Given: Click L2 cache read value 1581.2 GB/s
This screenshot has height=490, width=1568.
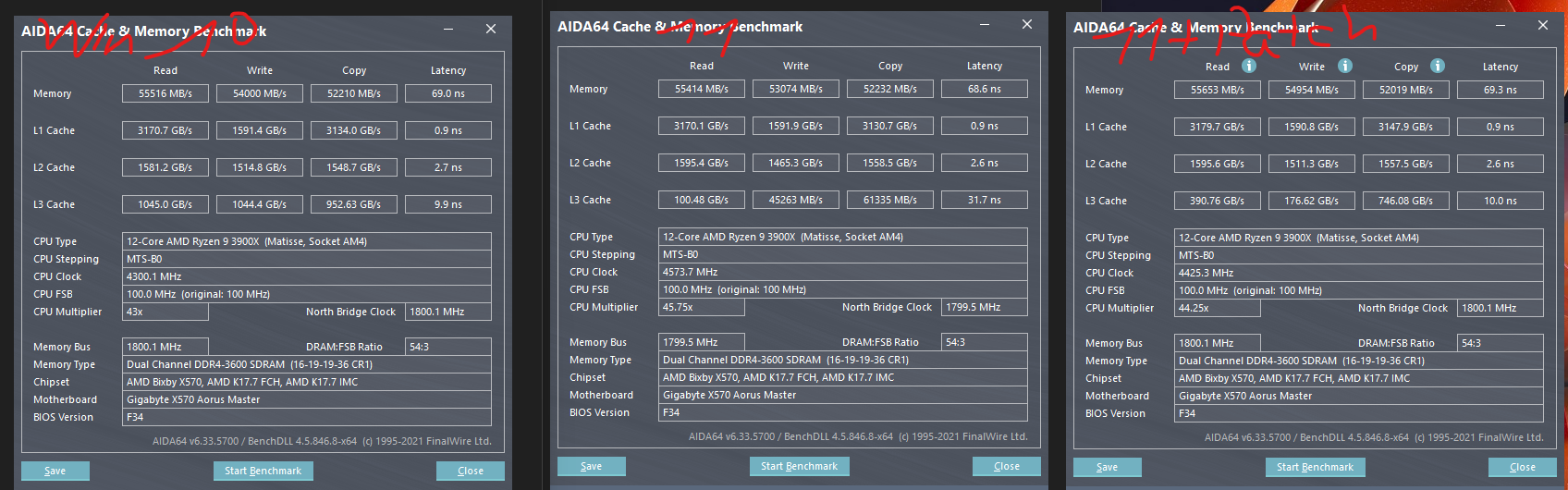Looking at the screenshot, I should pyautogui.click(x=165, y=167).
